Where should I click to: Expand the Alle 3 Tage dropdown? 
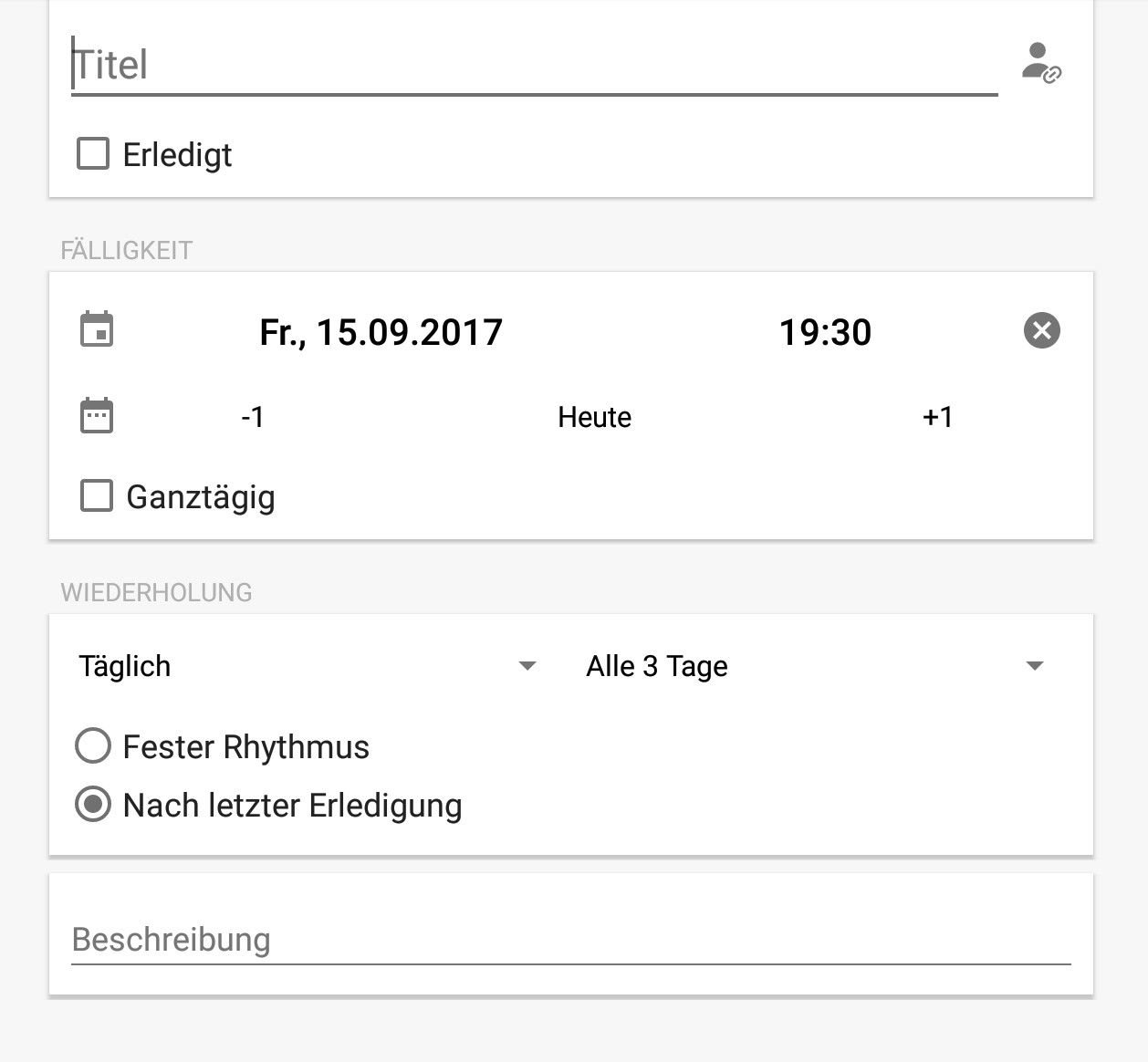814,666
